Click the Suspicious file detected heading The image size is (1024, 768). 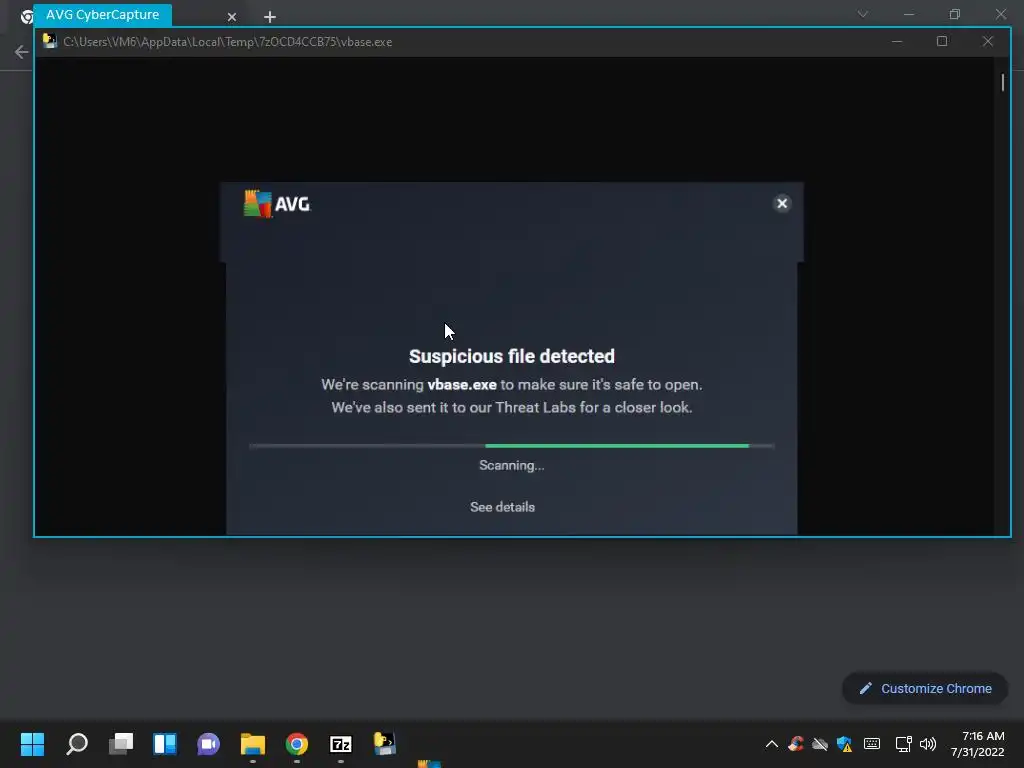(x=511, y=356)
